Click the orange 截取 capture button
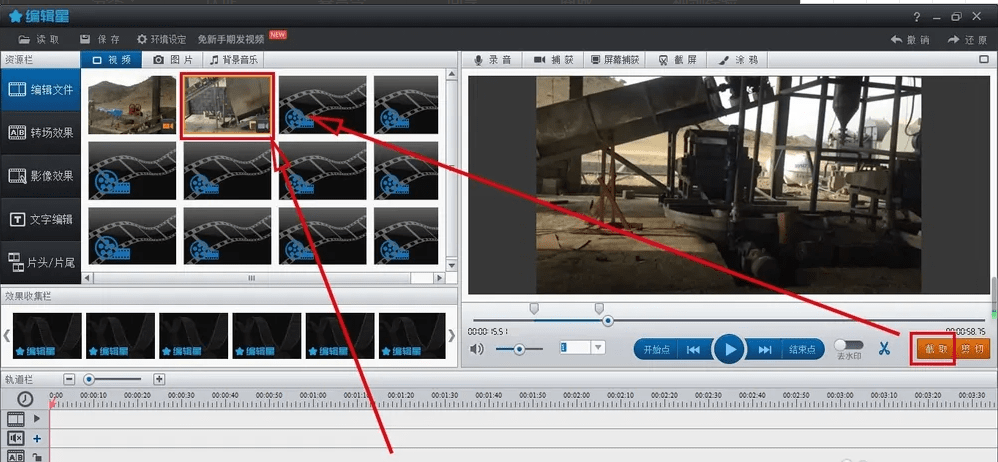Viewport: 998px width, 462px height. pyautogui.click(x=931, y=349)
